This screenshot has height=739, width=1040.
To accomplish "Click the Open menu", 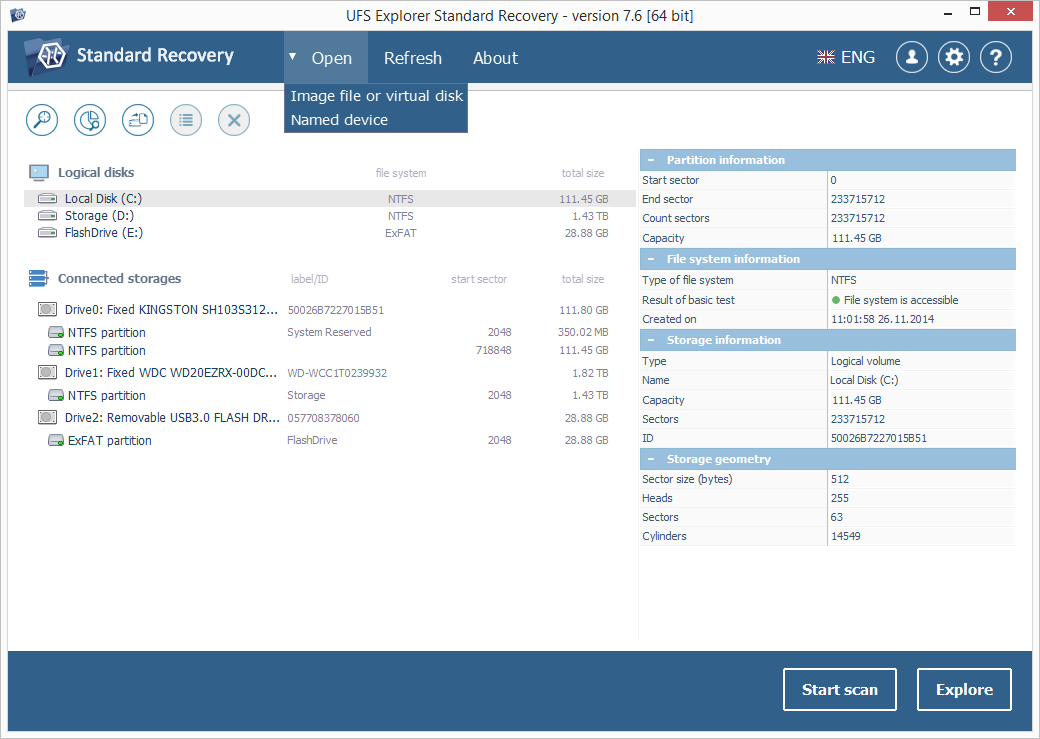I will click(x=332, y=58).
